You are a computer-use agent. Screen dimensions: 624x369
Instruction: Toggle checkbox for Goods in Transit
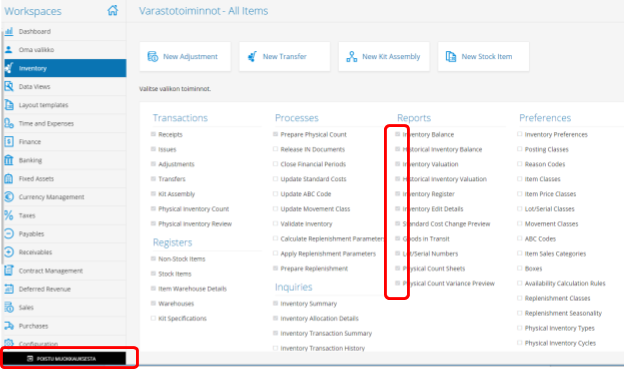point(397,238)
